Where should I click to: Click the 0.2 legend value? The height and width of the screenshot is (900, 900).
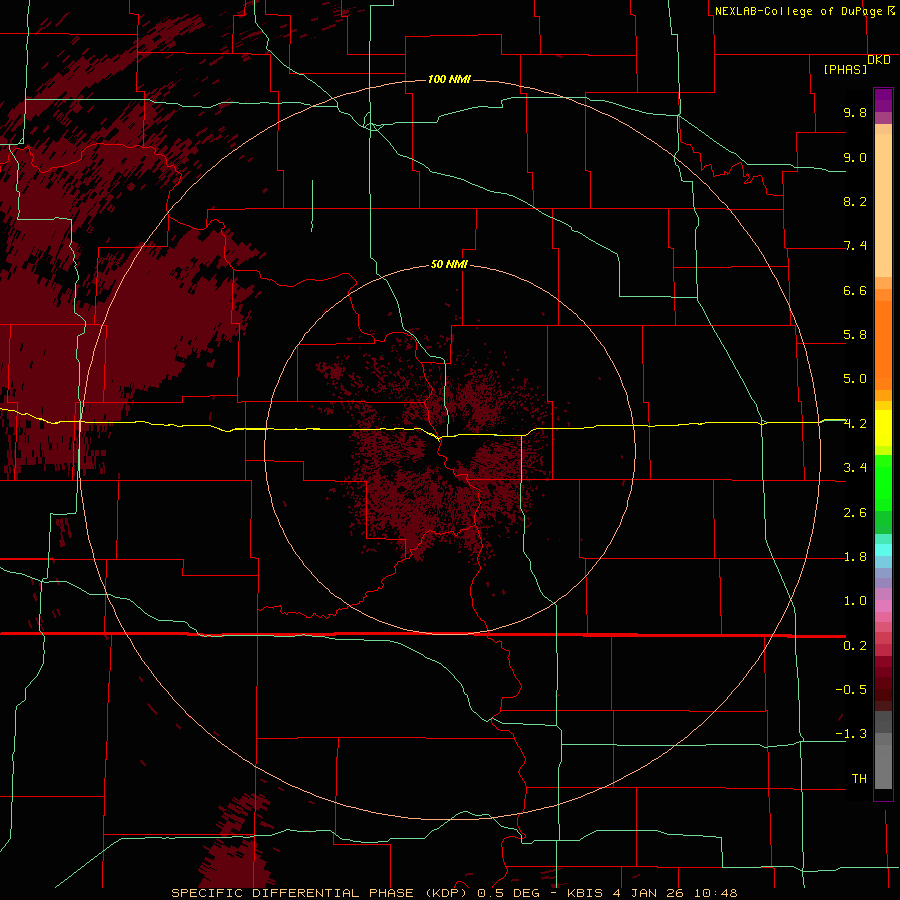(855, 646)
